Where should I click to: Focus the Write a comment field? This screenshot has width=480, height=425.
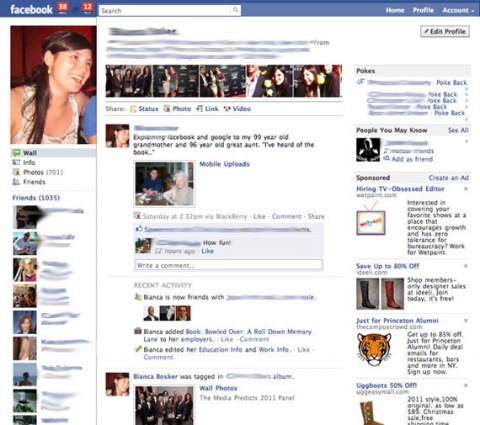[229, 265]
